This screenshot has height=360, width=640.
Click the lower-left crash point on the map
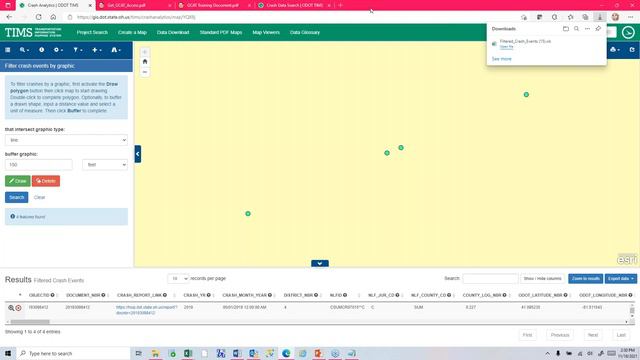pos(248,213)
